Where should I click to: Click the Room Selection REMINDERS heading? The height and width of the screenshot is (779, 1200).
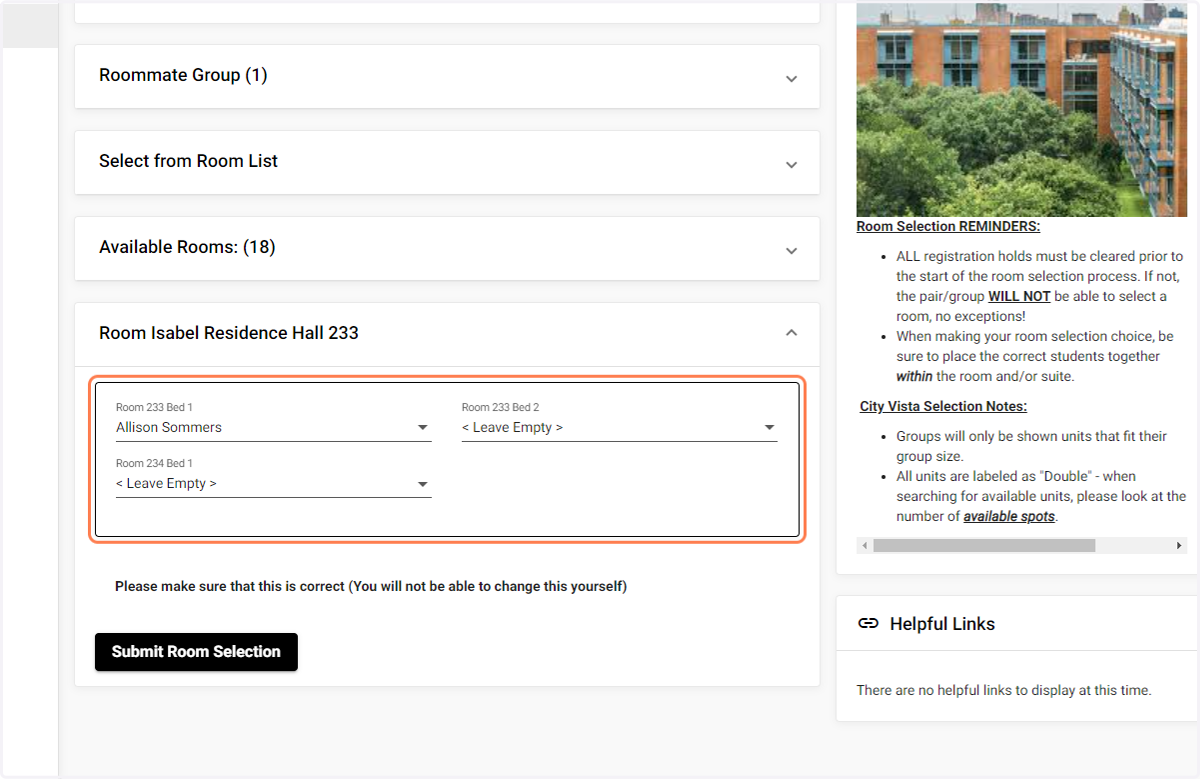pyautogui.click(x=948, y=227)
